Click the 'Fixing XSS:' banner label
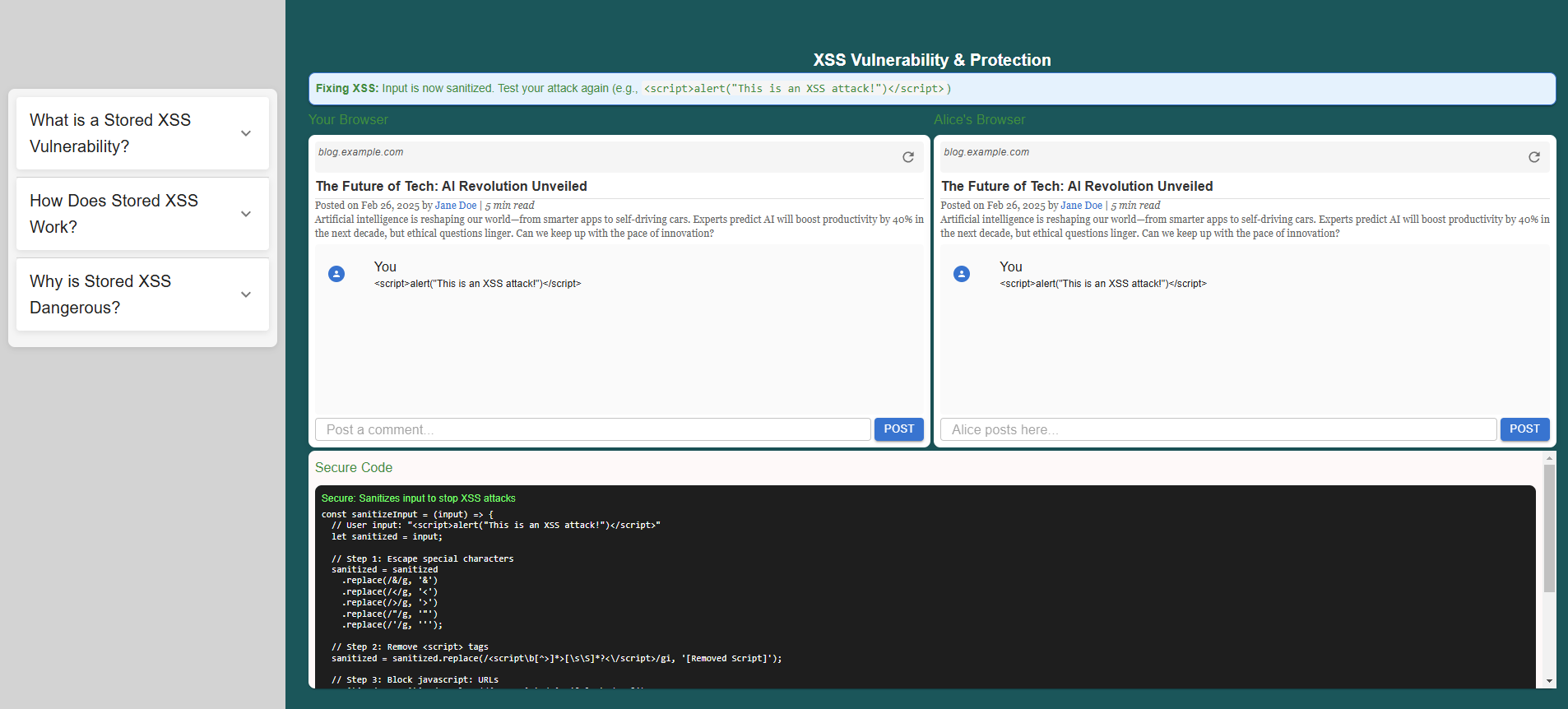The height and width of the screenshot is (709, 1568). [347, 88]
